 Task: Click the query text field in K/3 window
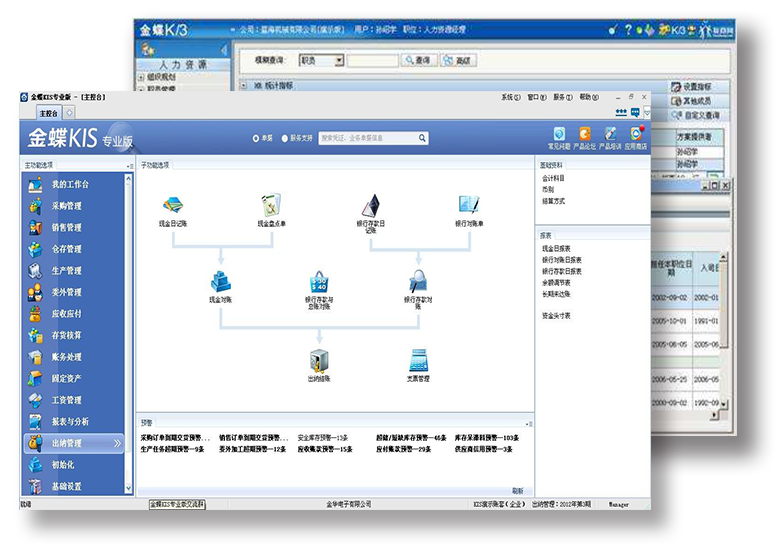click(x=373, y=60)
